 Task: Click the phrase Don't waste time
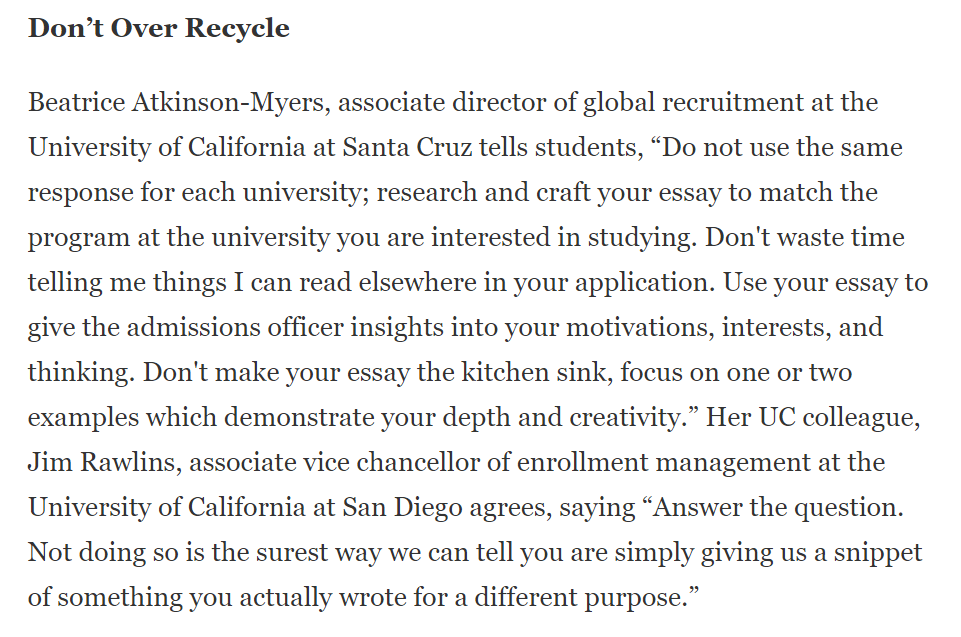coord(805,237)
